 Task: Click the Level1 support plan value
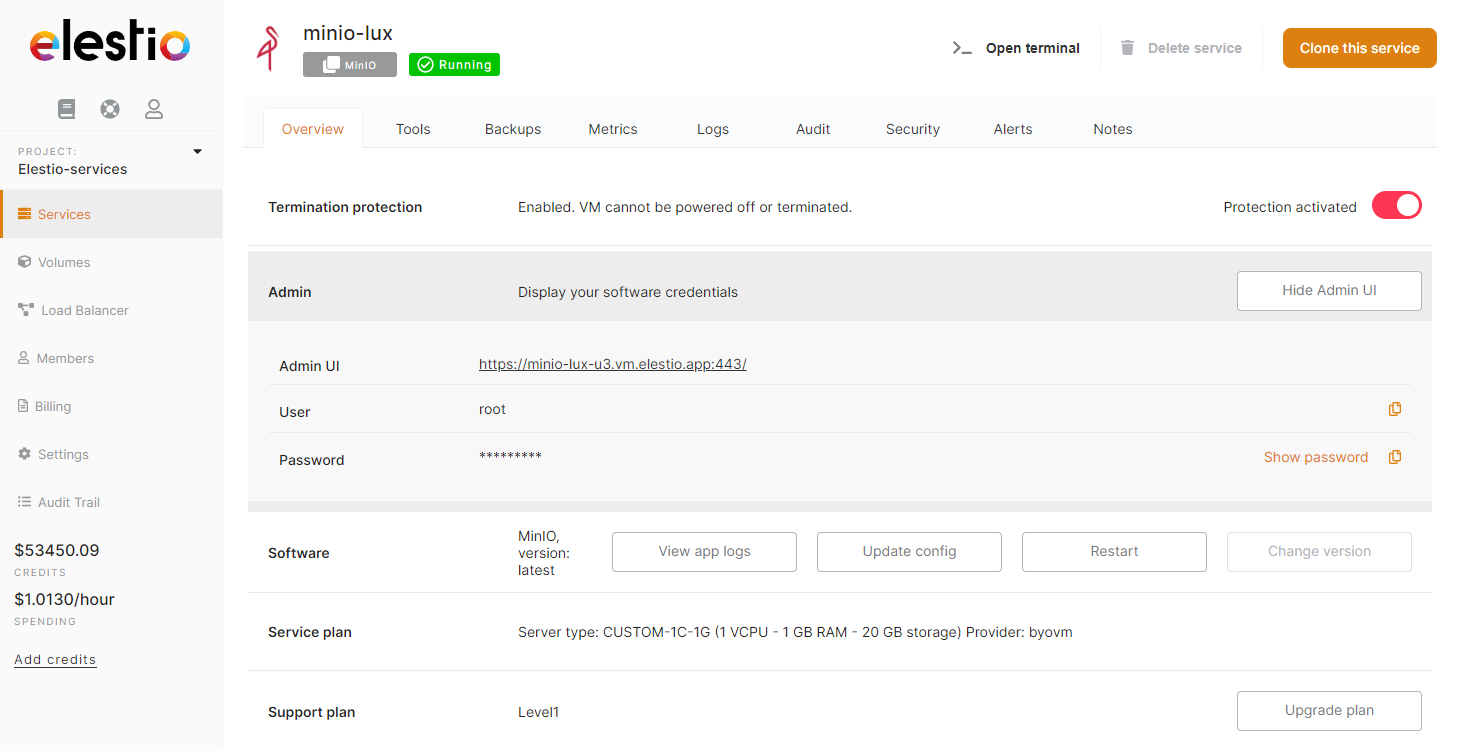click(x=539, y=712)
